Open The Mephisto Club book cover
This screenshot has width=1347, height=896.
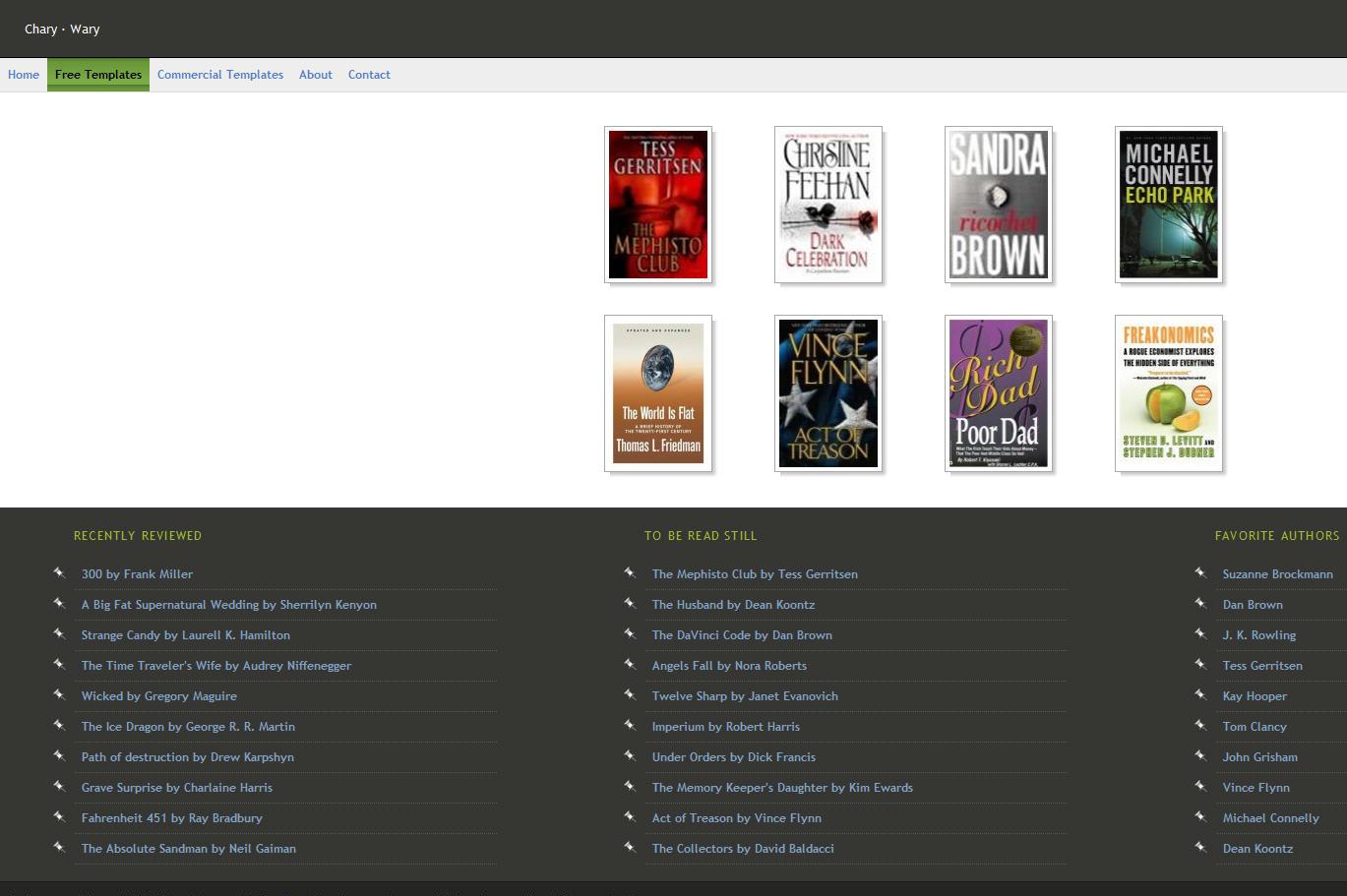pyautogui.click(x=658, y=205)
